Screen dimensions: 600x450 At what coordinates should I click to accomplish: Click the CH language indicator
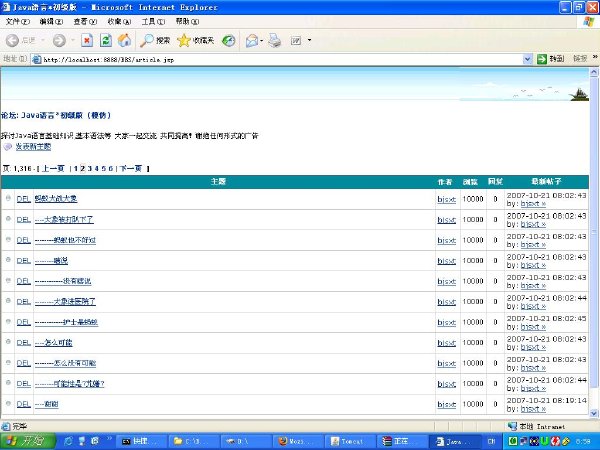click(x=492, y=442)
